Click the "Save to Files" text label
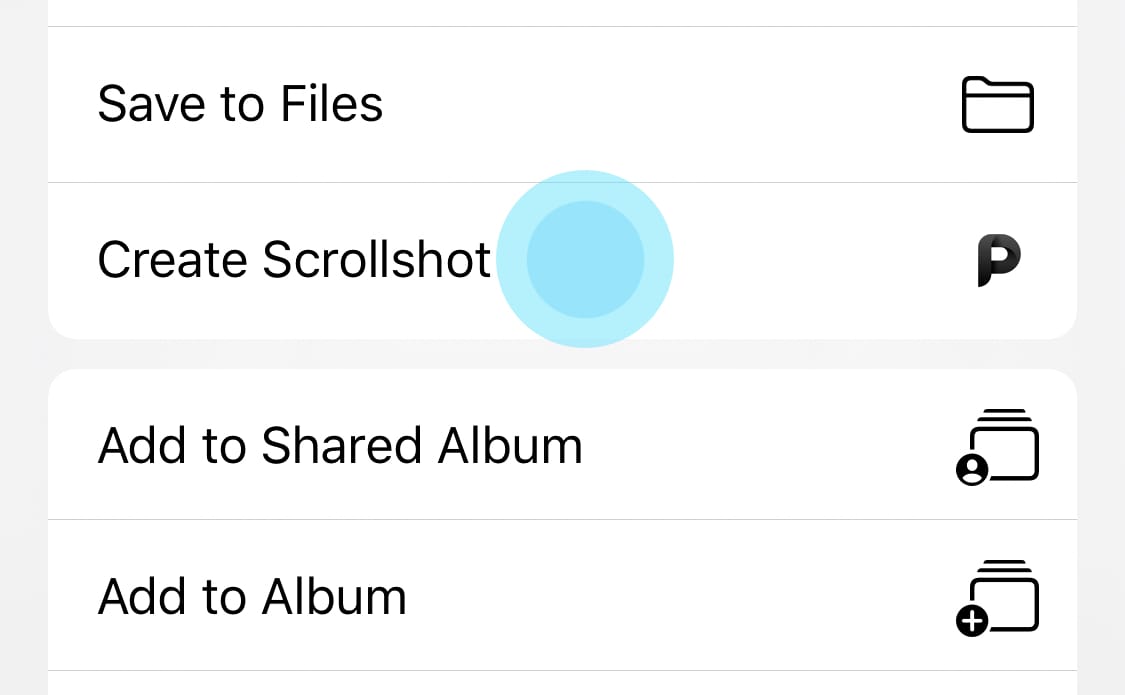This screenshot has height=695, width=1125. tap(240, 105)
